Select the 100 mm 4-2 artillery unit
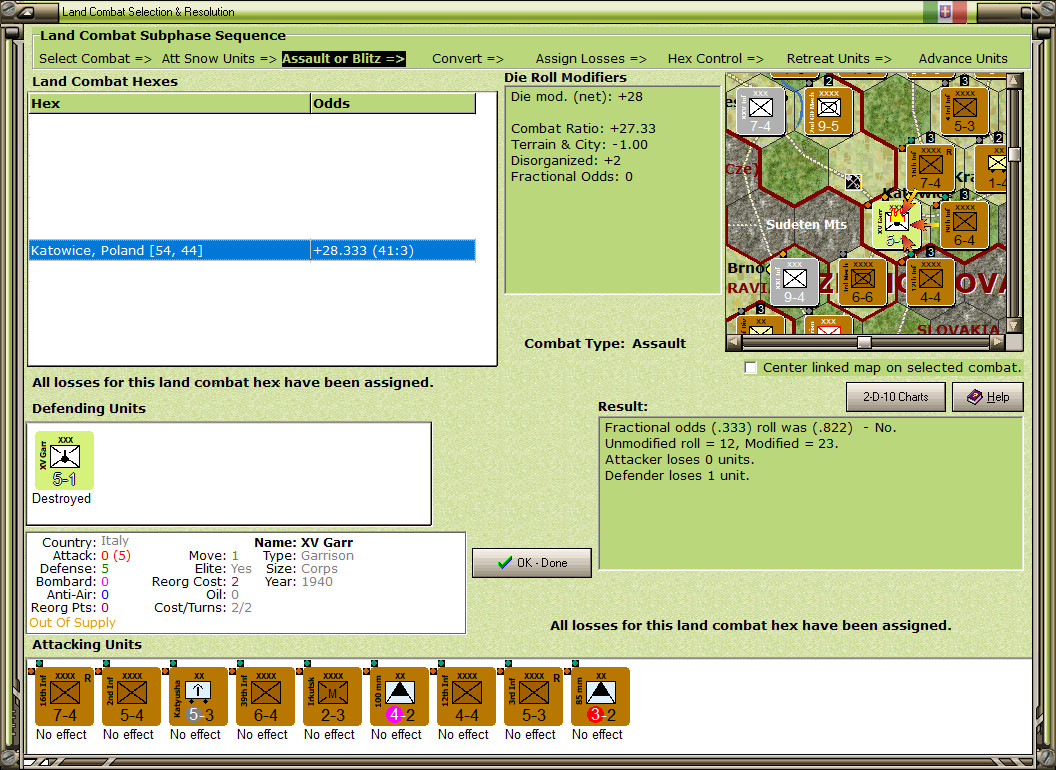 (x=399, y=697)
